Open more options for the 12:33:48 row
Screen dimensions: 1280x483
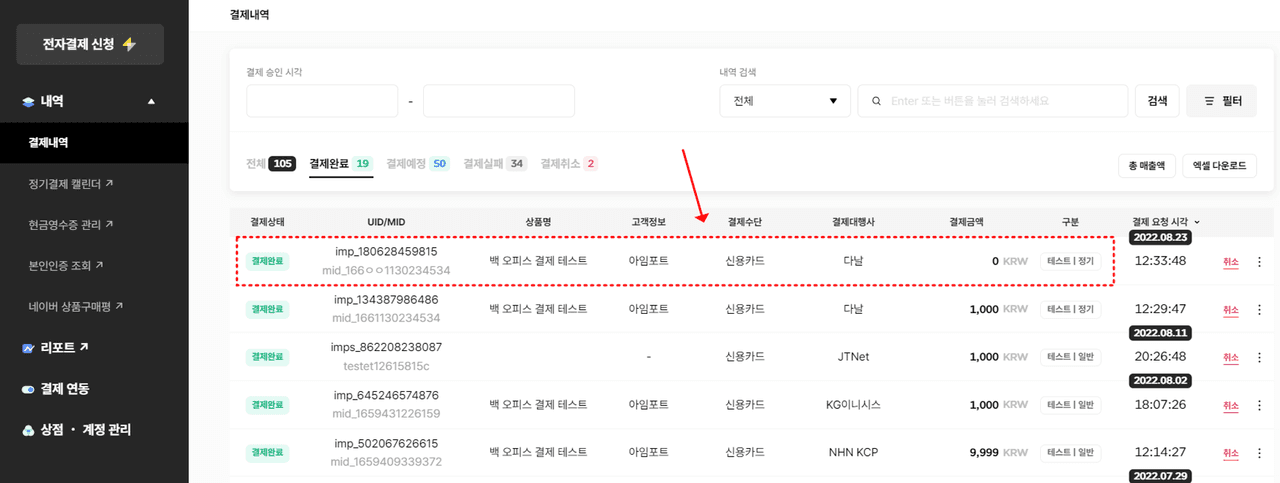pyautogui.click(x=1259, y=262)
